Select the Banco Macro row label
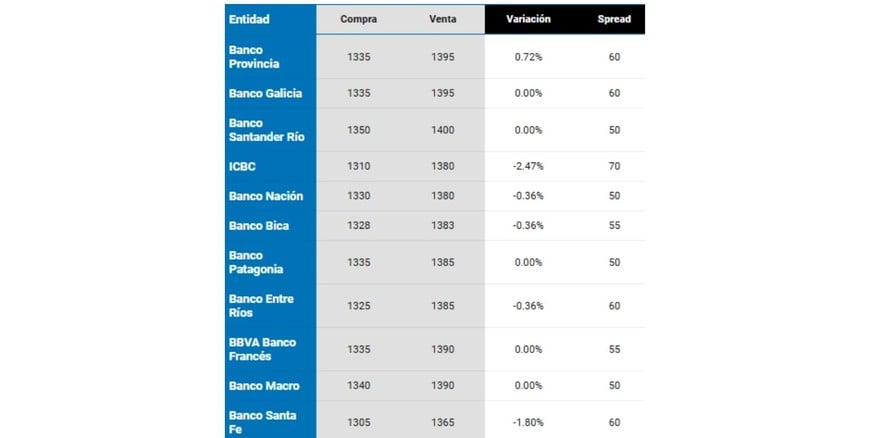Viewport: 870px width, 438px height. point(264,386)
